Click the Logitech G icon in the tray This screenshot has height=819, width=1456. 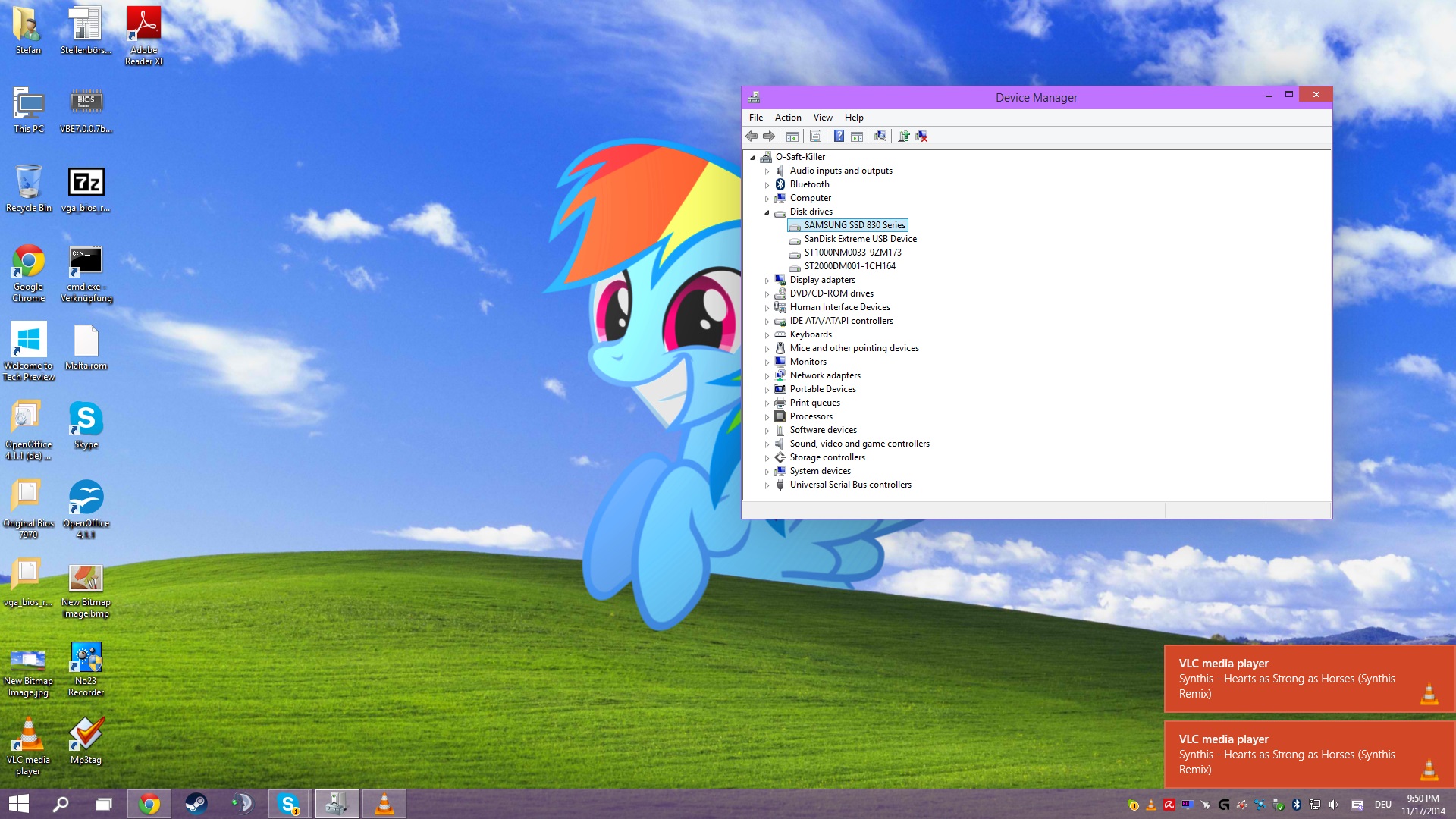click(1224, 805)
